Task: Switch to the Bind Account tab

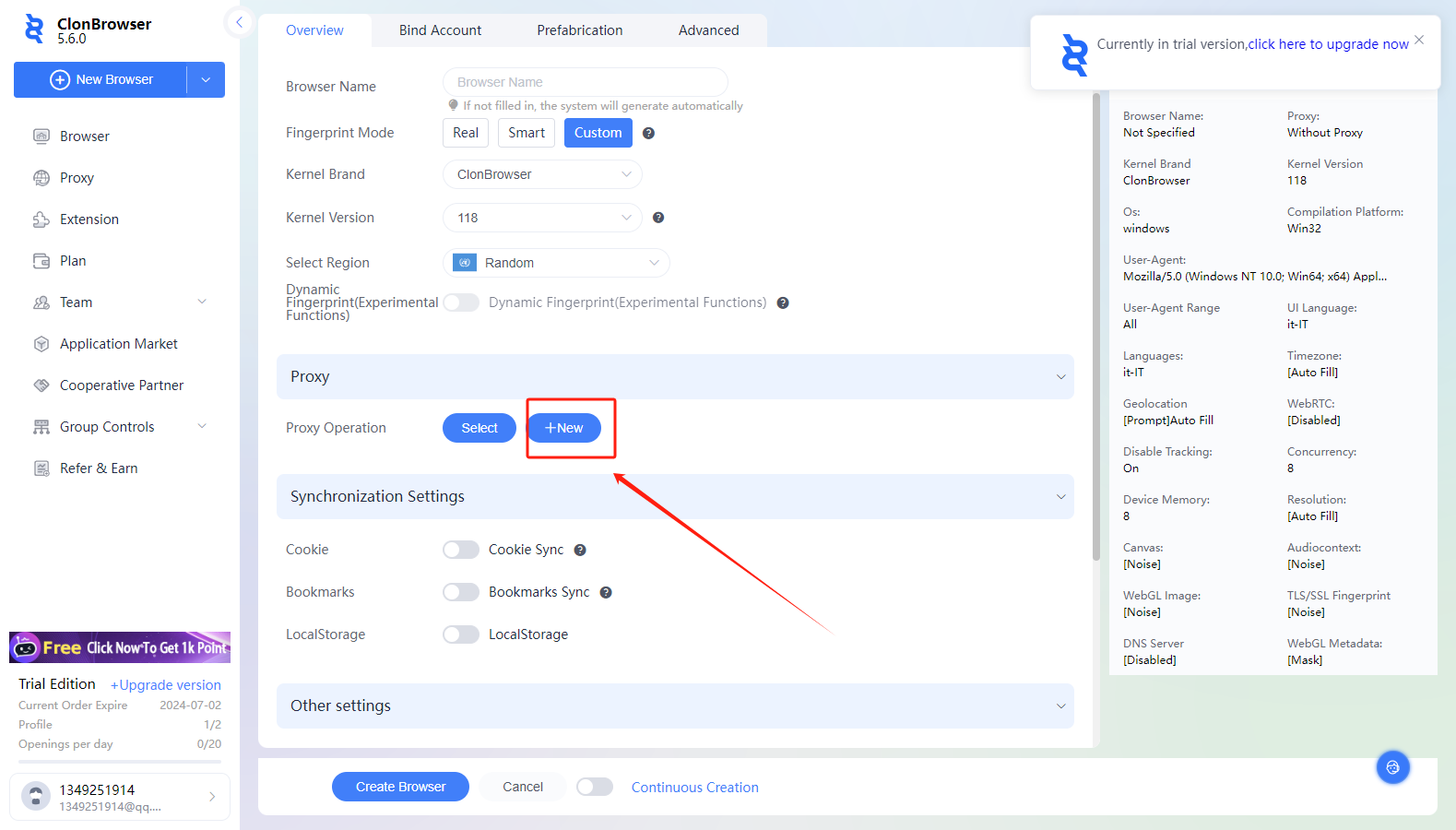Action: coord(440,30)
